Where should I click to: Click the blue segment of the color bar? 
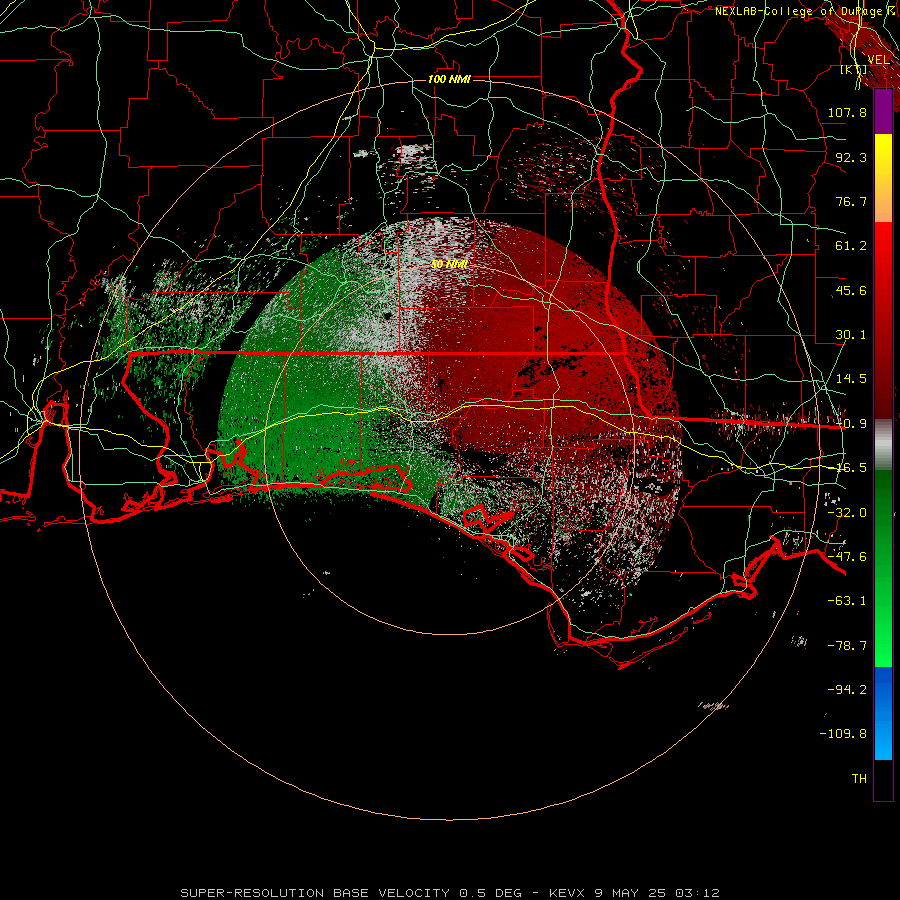click(x=883, y=713)
